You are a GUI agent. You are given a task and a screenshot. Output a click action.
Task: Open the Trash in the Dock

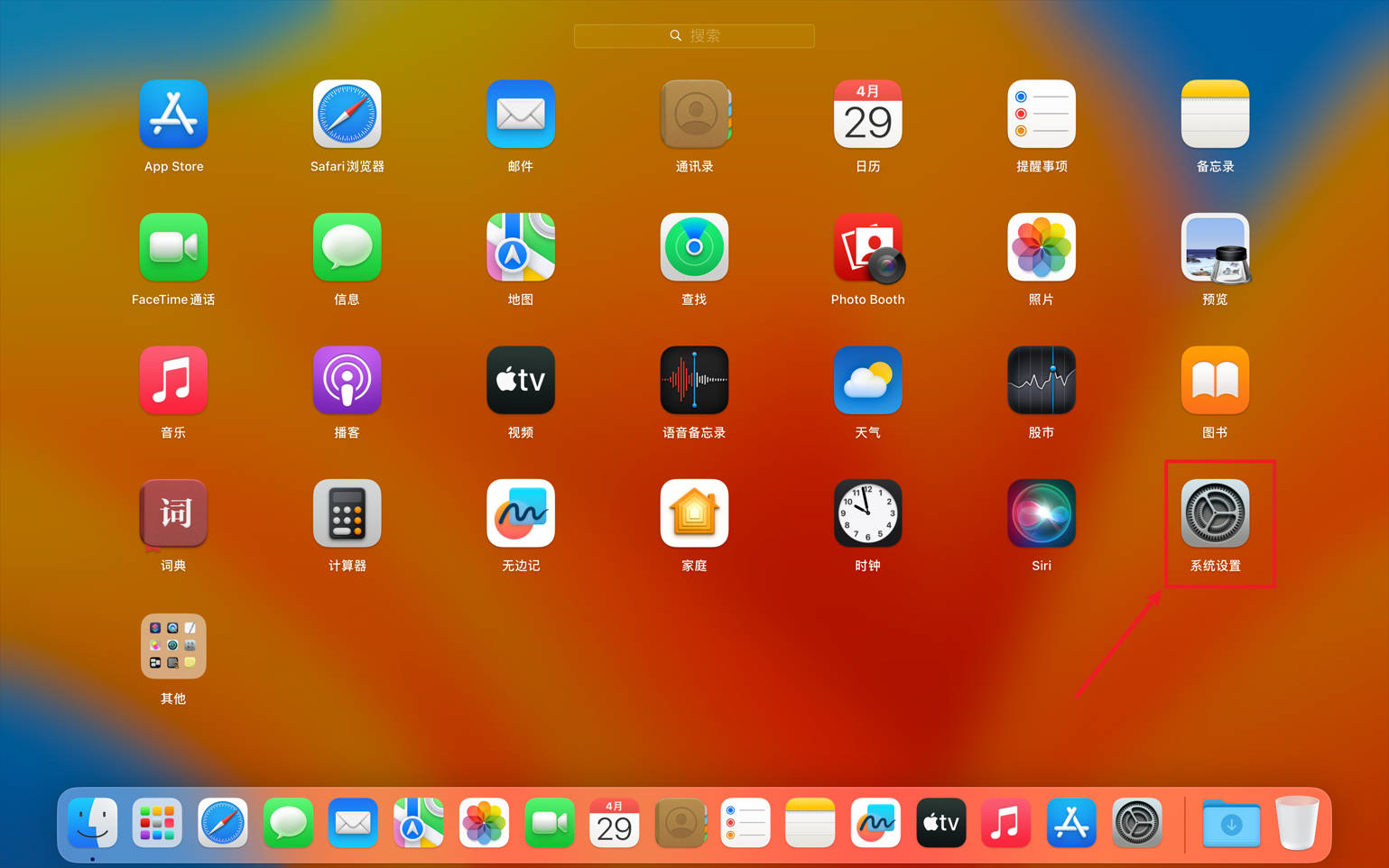[1297, 823]
